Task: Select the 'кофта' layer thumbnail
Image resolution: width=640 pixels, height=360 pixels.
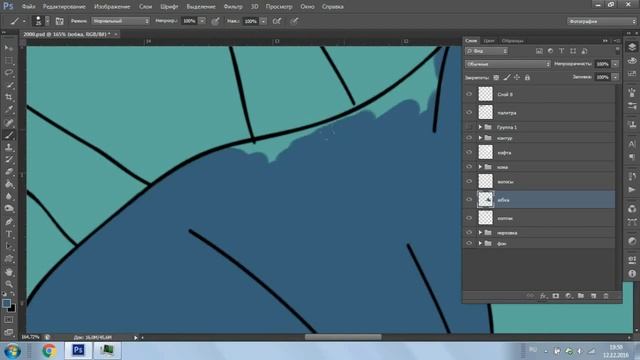Action: tap(485, 152)
